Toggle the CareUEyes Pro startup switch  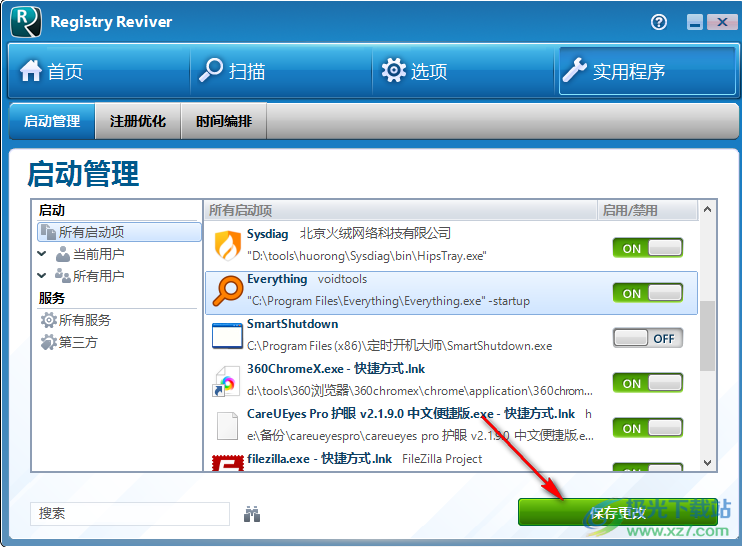647,428
